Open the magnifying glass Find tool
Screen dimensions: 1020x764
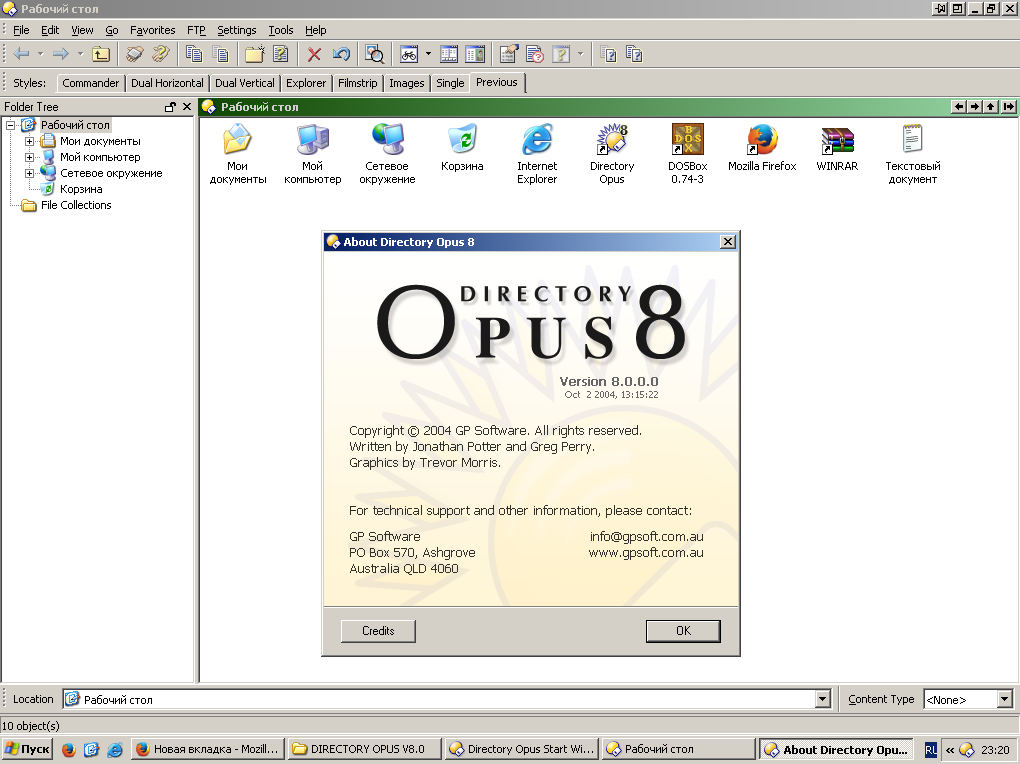[x=375, y=54]
